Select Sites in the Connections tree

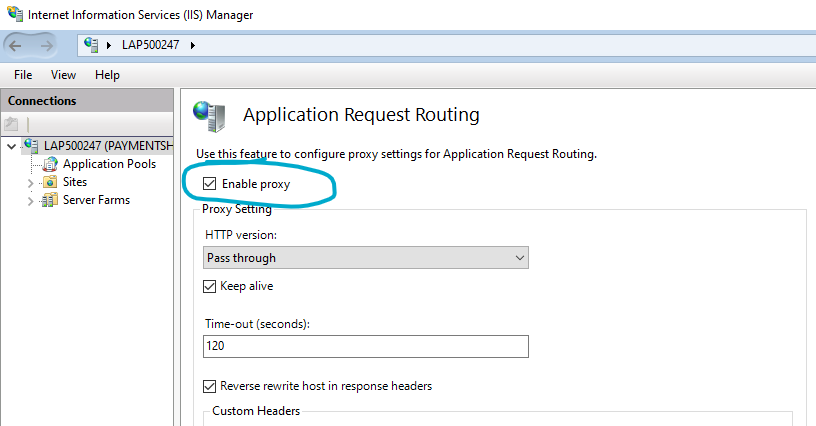[75, 182]
